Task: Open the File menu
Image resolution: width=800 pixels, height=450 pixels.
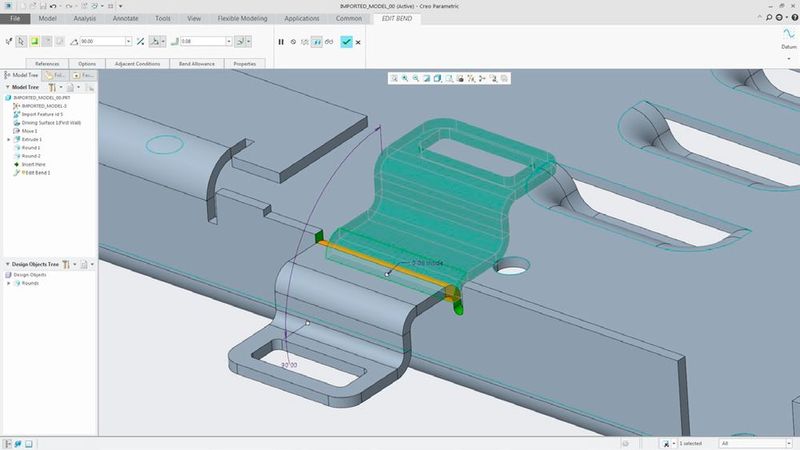Action: coord(15,18)
